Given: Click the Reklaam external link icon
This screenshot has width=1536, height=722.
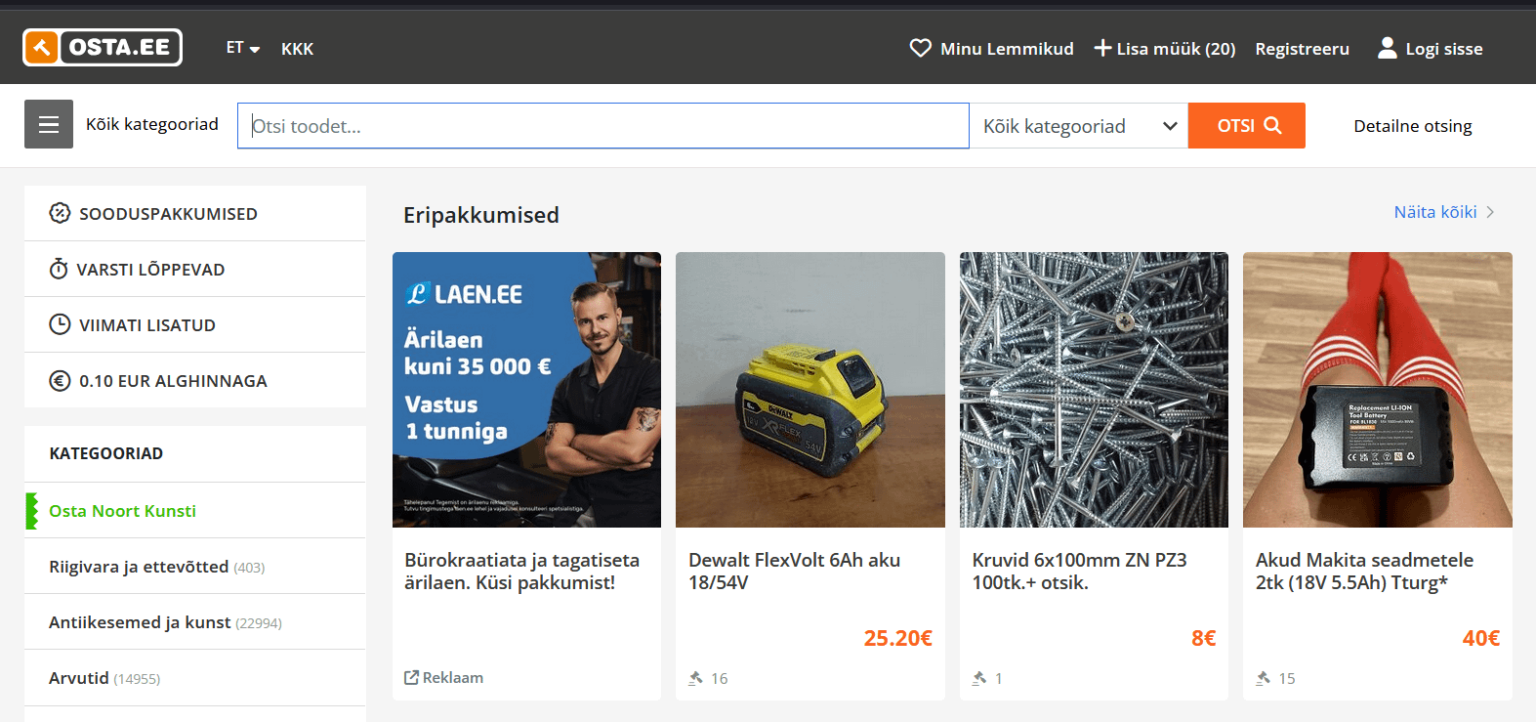Looking at the screenshot, I should (411, 678).
